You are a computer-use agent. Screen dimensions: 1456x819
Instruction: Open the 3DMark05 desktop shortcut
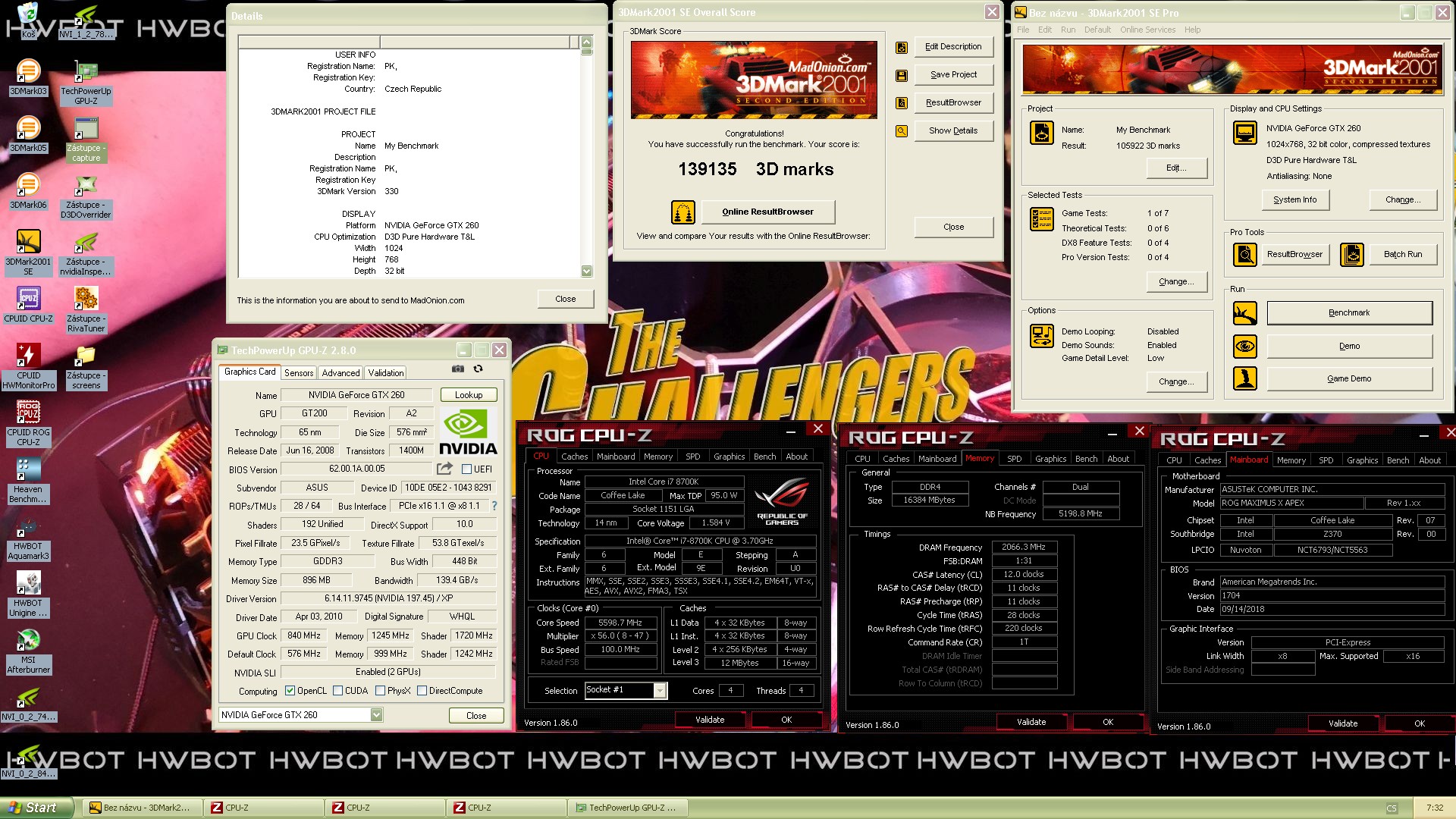tap(28, 134)
